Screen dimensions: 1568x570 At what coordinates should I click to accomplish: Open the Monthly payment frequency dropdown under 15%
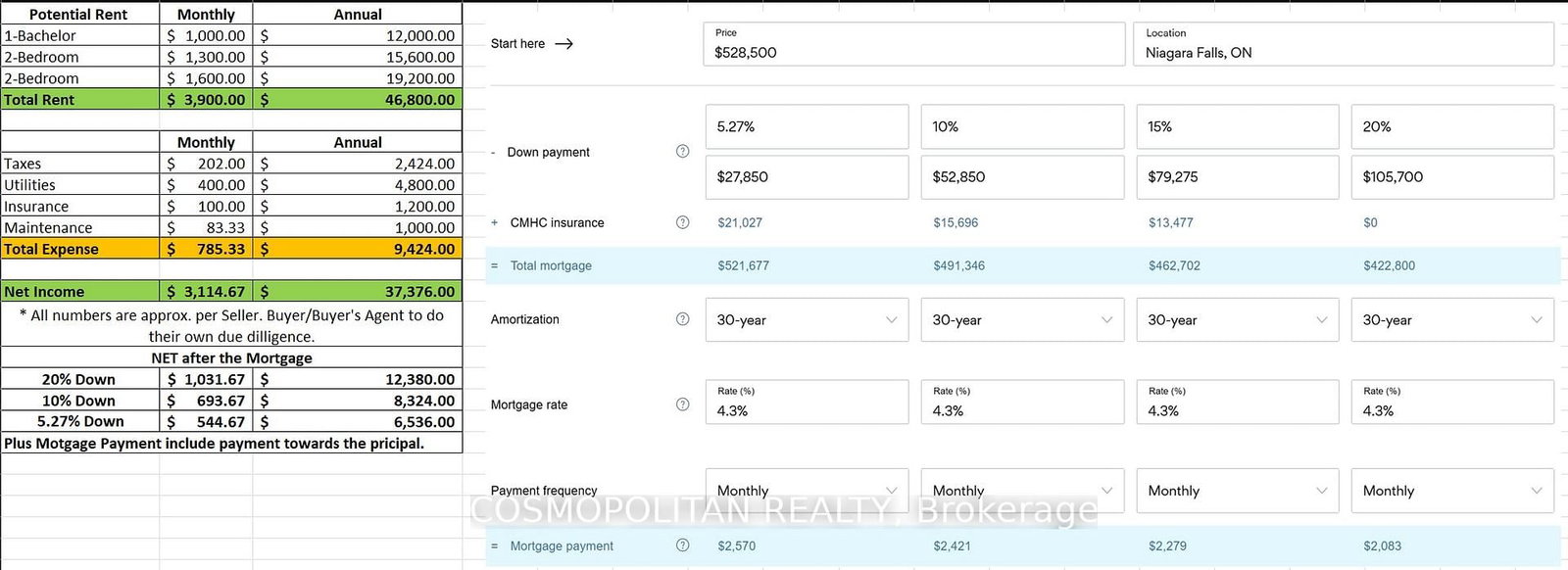pyautogui.click(x=1237, y=491)
